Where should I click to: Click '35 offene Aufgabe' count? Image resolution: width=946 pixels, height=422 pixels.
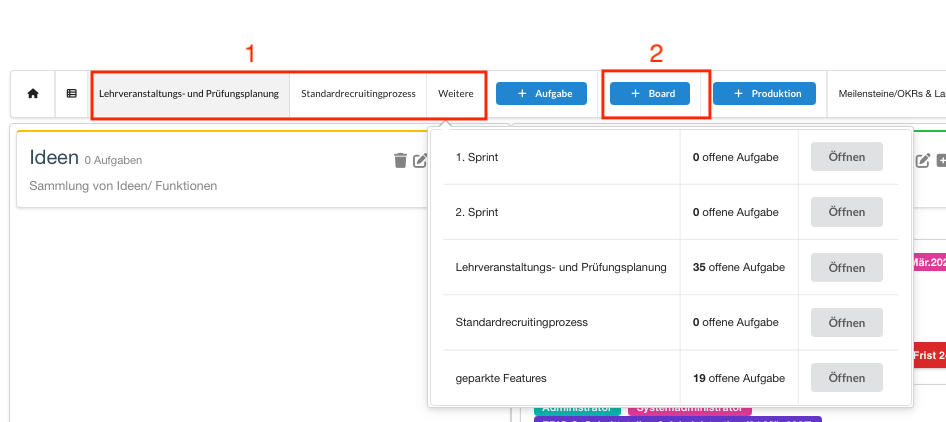pos(738,267)
